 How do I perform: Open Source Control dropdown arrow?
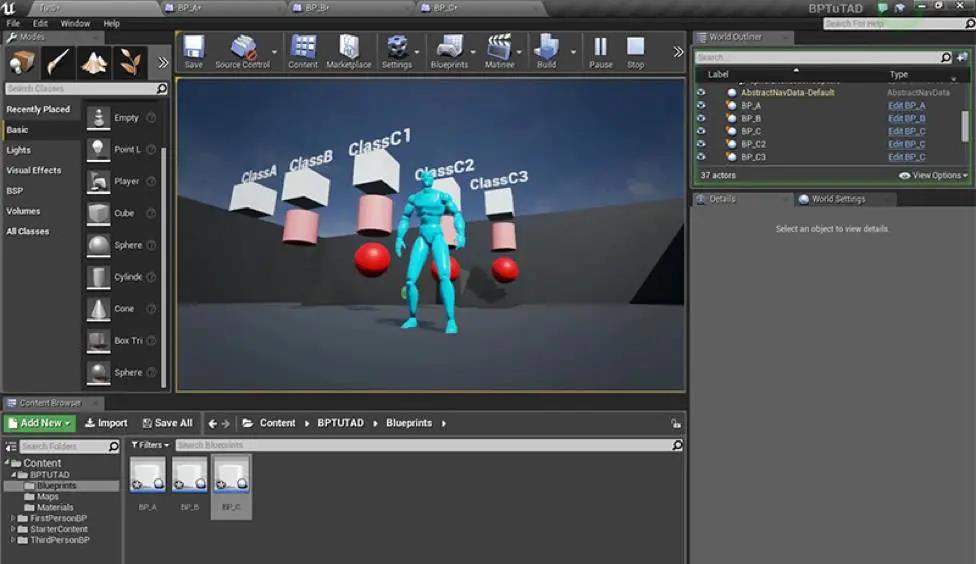click(275, 52)
